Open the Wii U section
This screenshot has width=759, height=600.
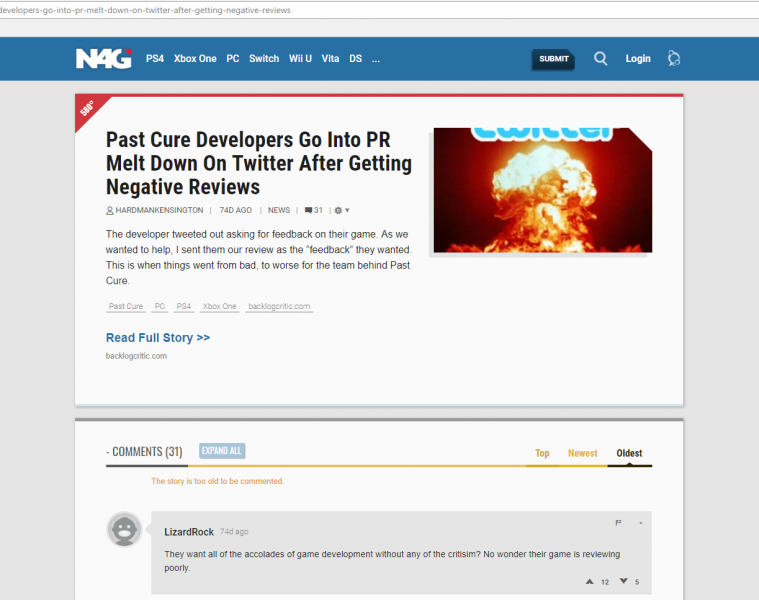300,59
